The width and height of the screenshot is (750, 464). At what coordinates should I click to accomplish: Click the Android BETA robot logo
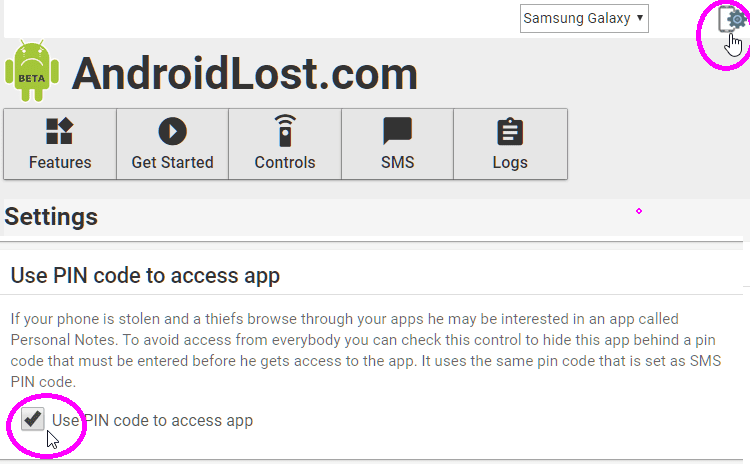coord(32,71)
